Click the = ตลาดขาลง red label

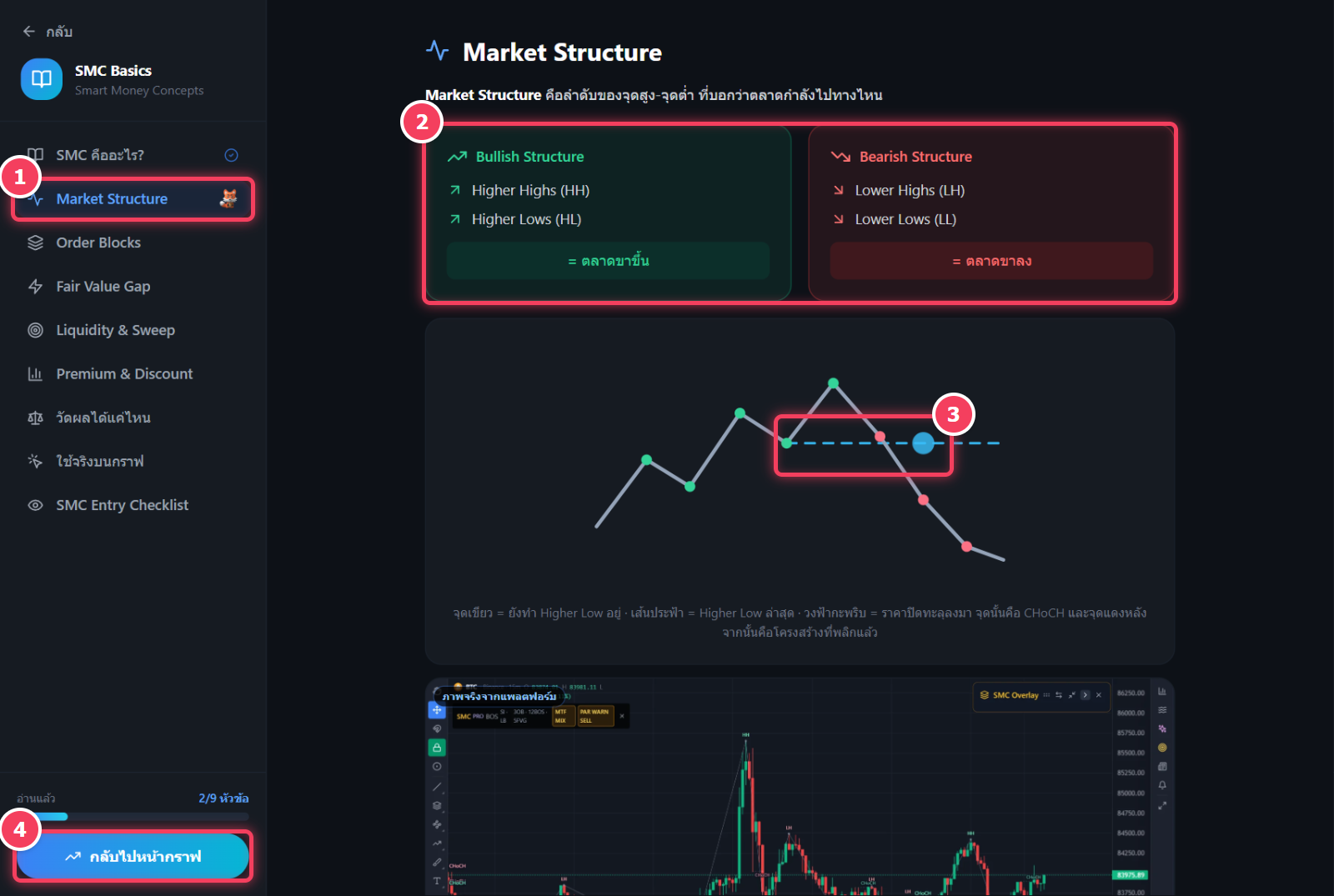click(991, 261)
